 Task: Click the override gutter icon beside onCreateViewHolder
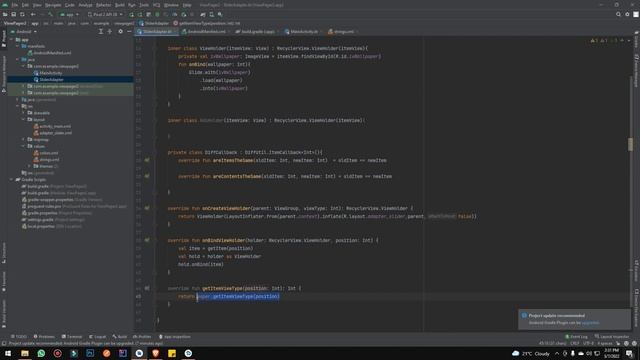point(147,208)
